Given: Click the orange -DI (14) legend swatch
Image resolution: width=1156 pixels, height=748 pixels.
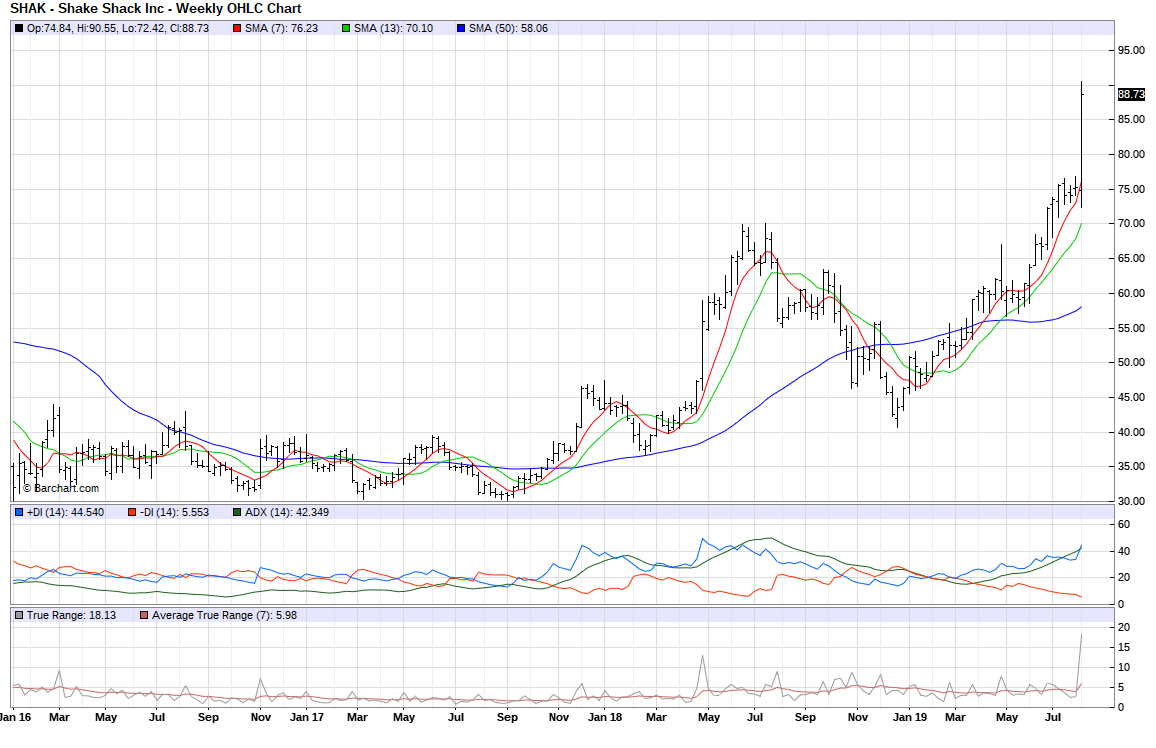Looking at the screenshot, I should click(x=132, y=512).
